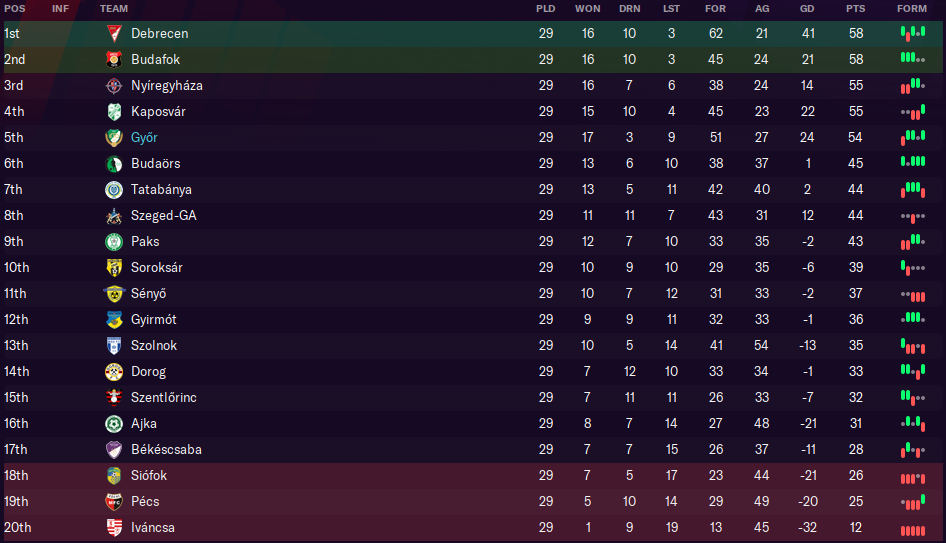The height and width of the screenshot is (543, 946).
Task: Click the FORM column header
Action: 912,8
